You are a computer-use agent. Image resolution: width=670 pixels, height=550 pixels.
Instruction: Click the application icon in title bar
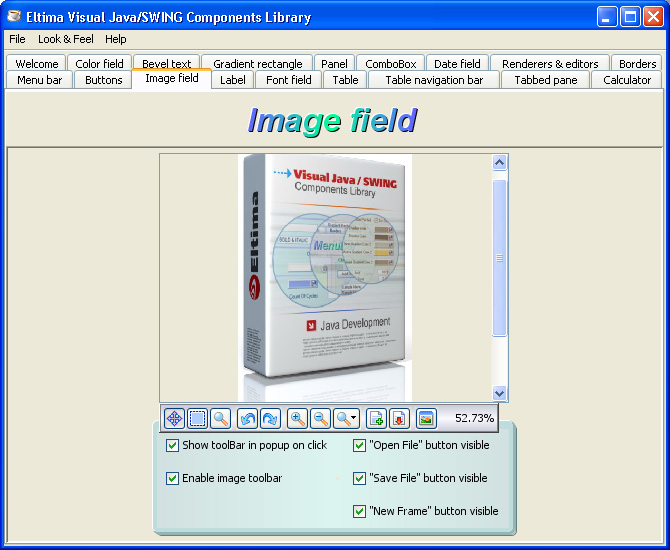point(15,17)
